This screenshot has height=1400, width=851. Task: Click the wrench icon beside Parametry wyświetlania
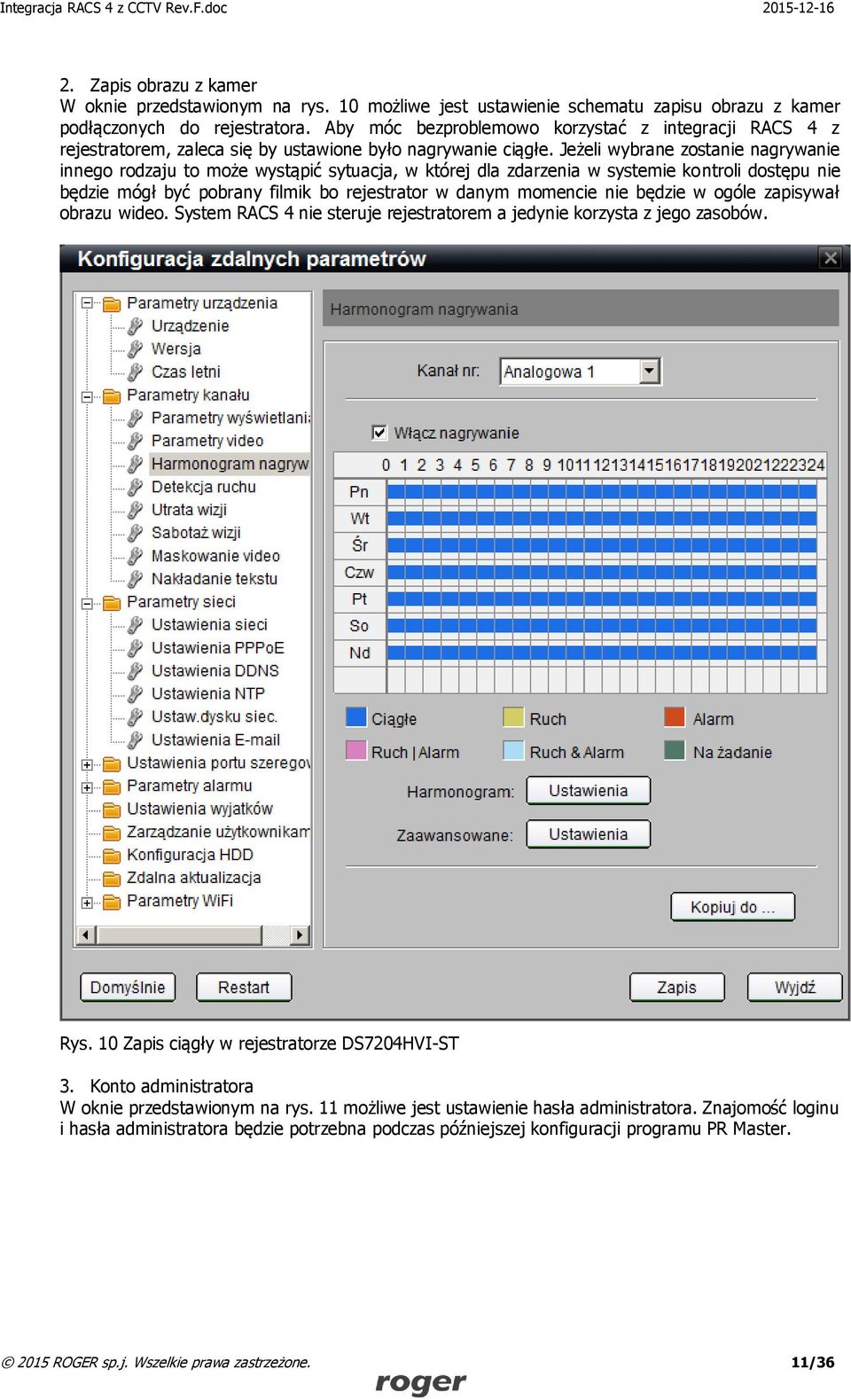click(136, 418)
